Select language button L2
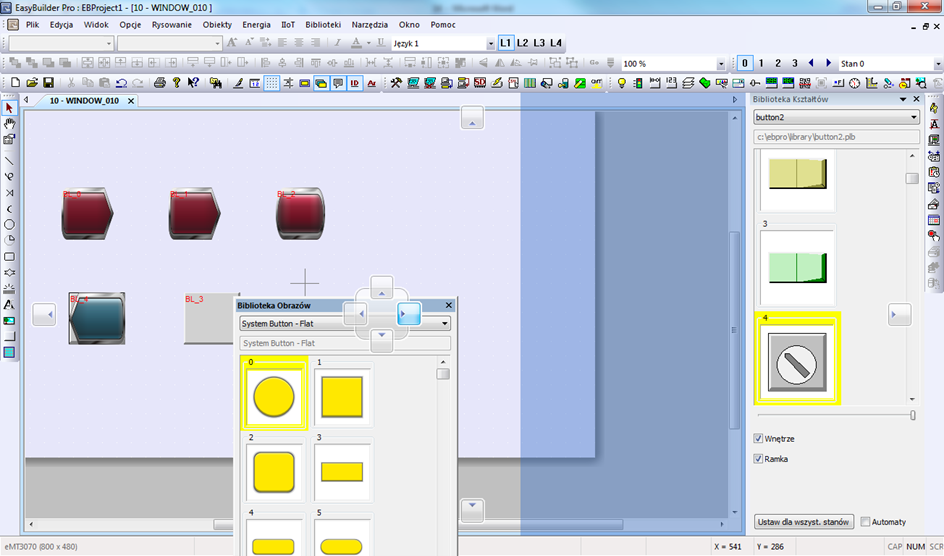The width and height of the screenshot is (944, 556). pos(522,43)
